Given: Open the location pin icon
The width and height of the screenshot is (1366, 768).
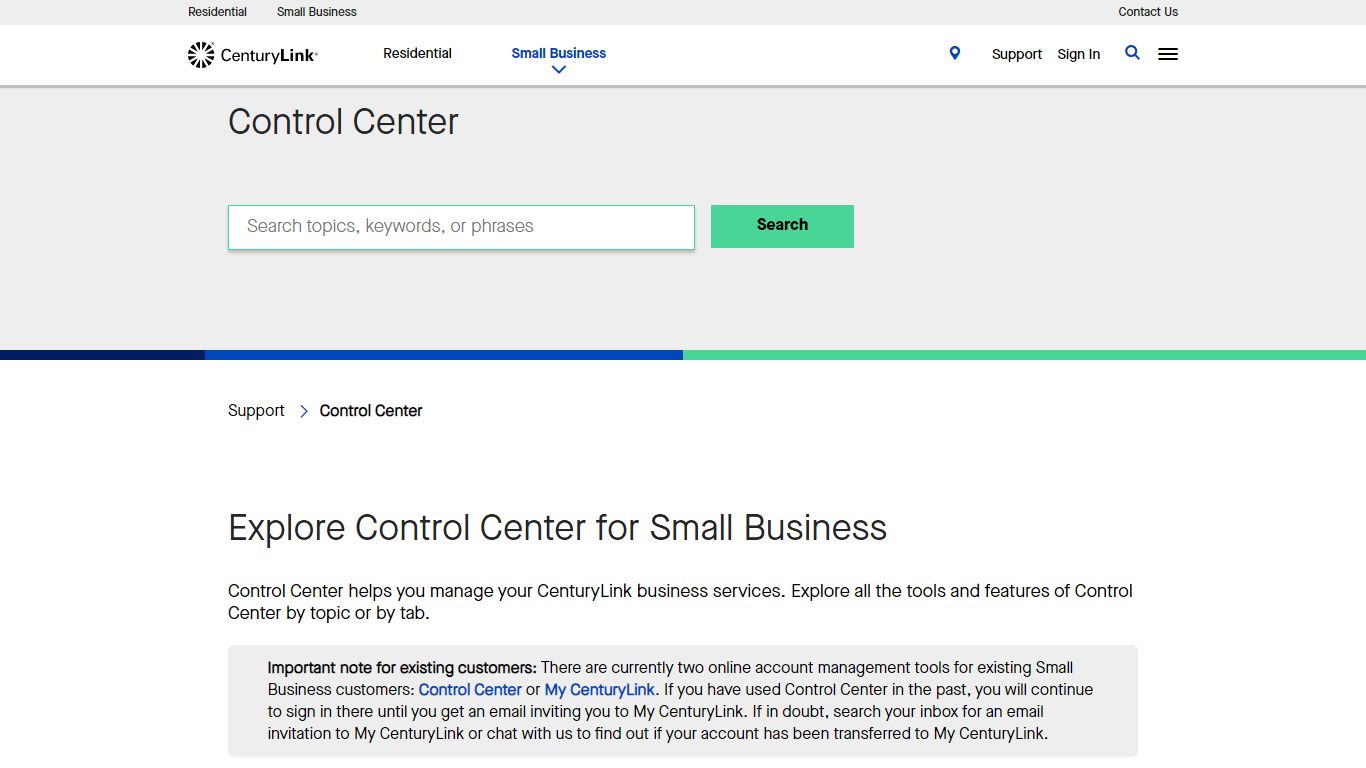Looking at the screenshot, I should [x=955, y=53].
